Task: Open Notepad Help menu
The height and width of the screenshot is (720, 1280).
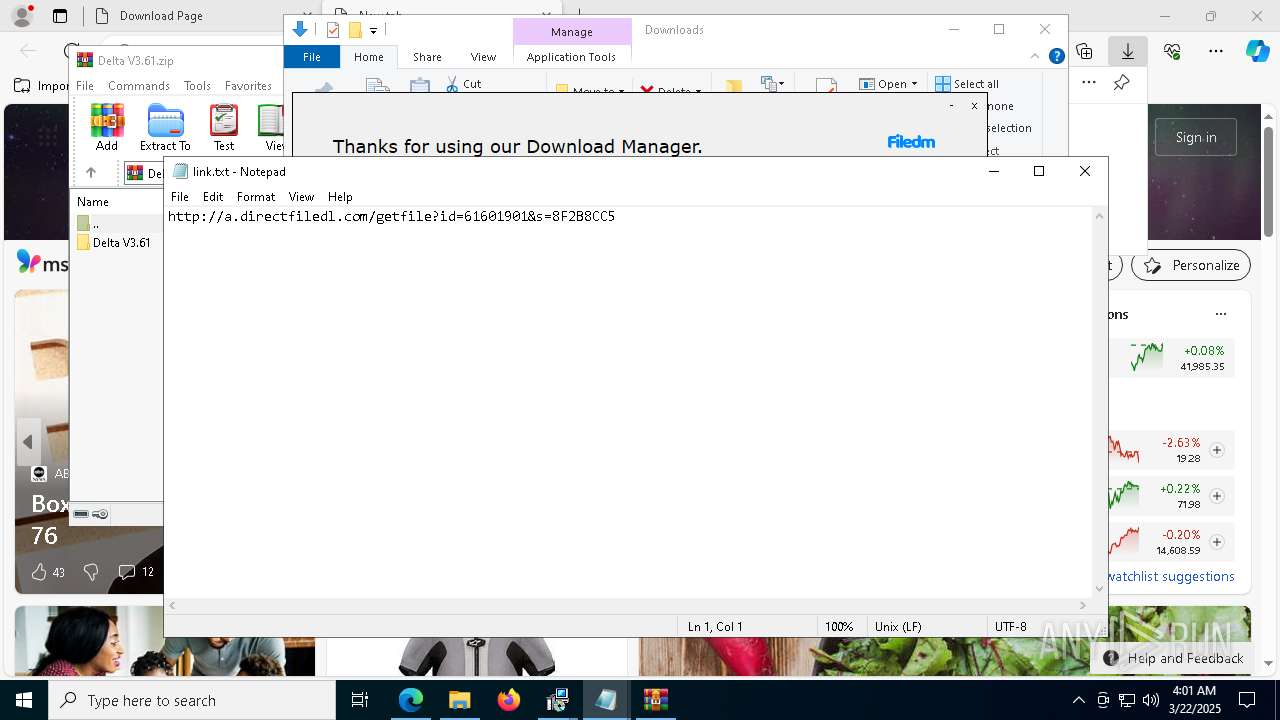Action: (340, 197)
